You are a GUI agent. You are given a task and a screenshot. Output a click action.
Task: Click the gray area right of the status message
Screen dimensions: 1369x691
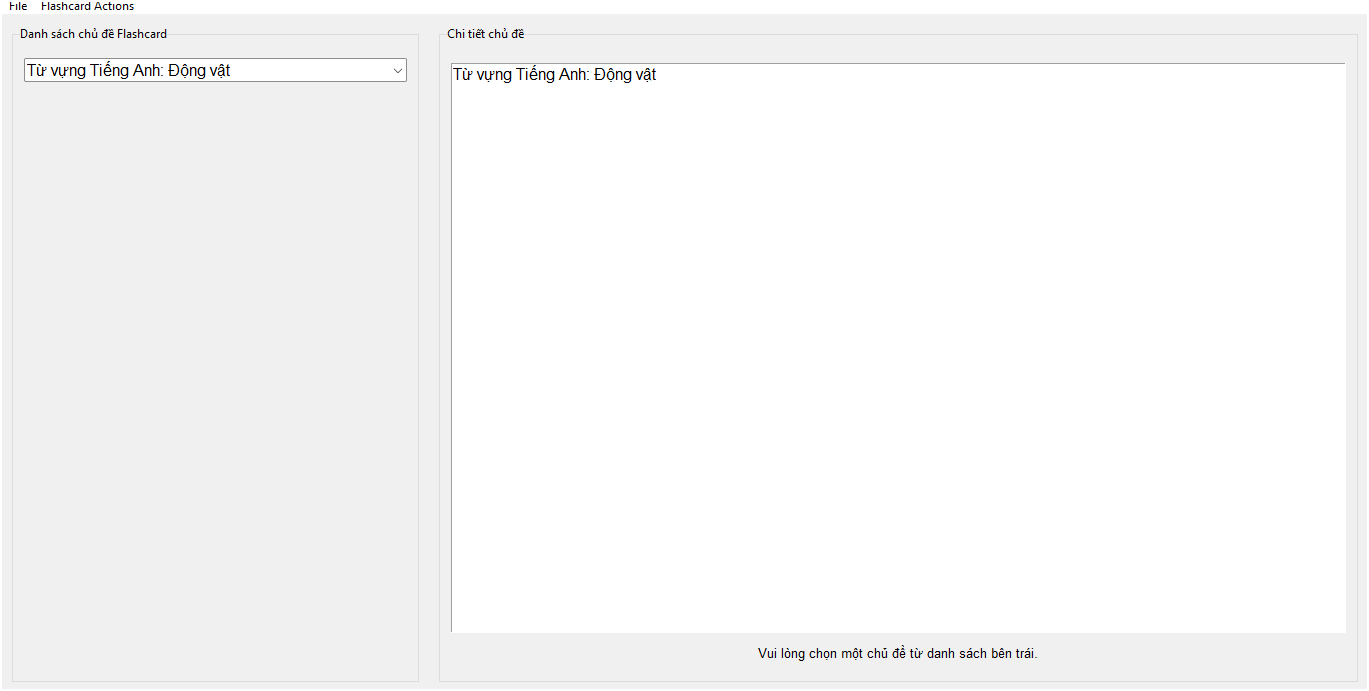1200,653
